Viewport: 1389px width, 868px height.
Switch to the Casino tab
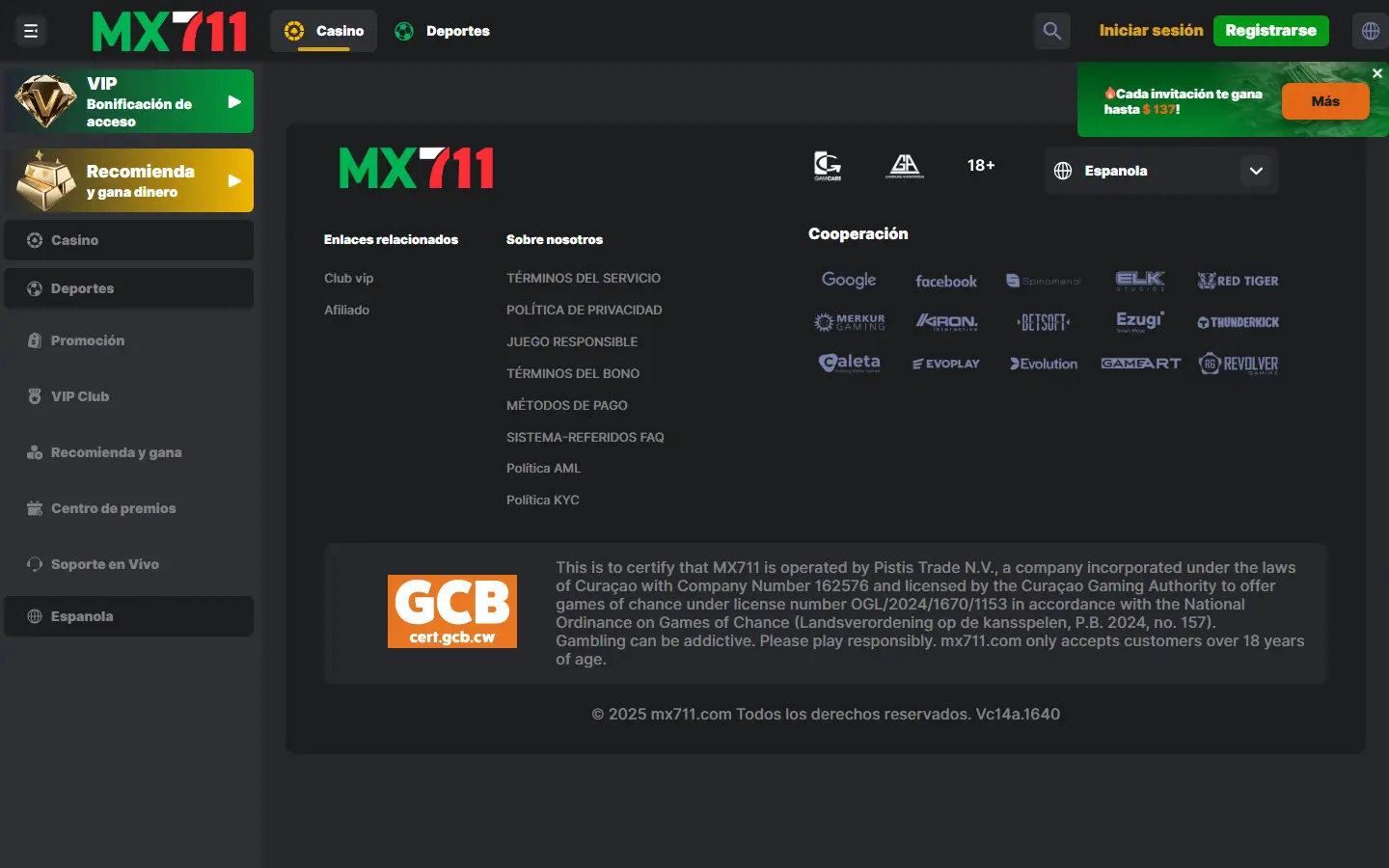[324, 31]
